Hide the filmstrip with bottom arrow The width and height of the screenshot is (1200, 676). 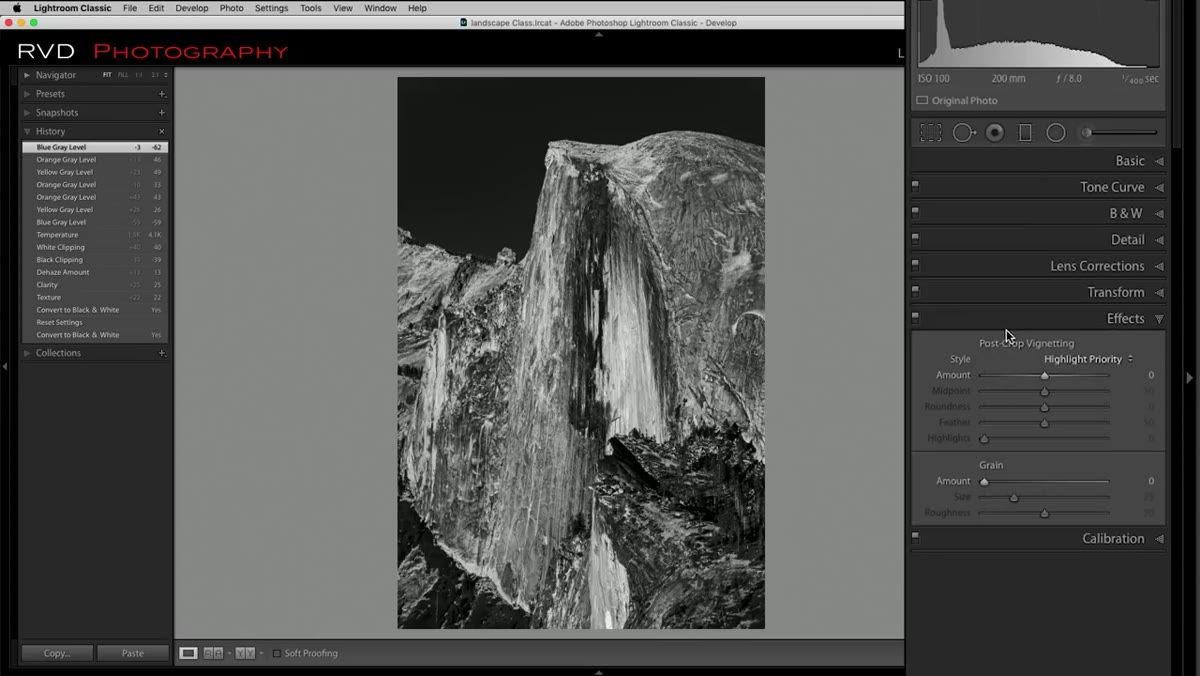point(599,672)
